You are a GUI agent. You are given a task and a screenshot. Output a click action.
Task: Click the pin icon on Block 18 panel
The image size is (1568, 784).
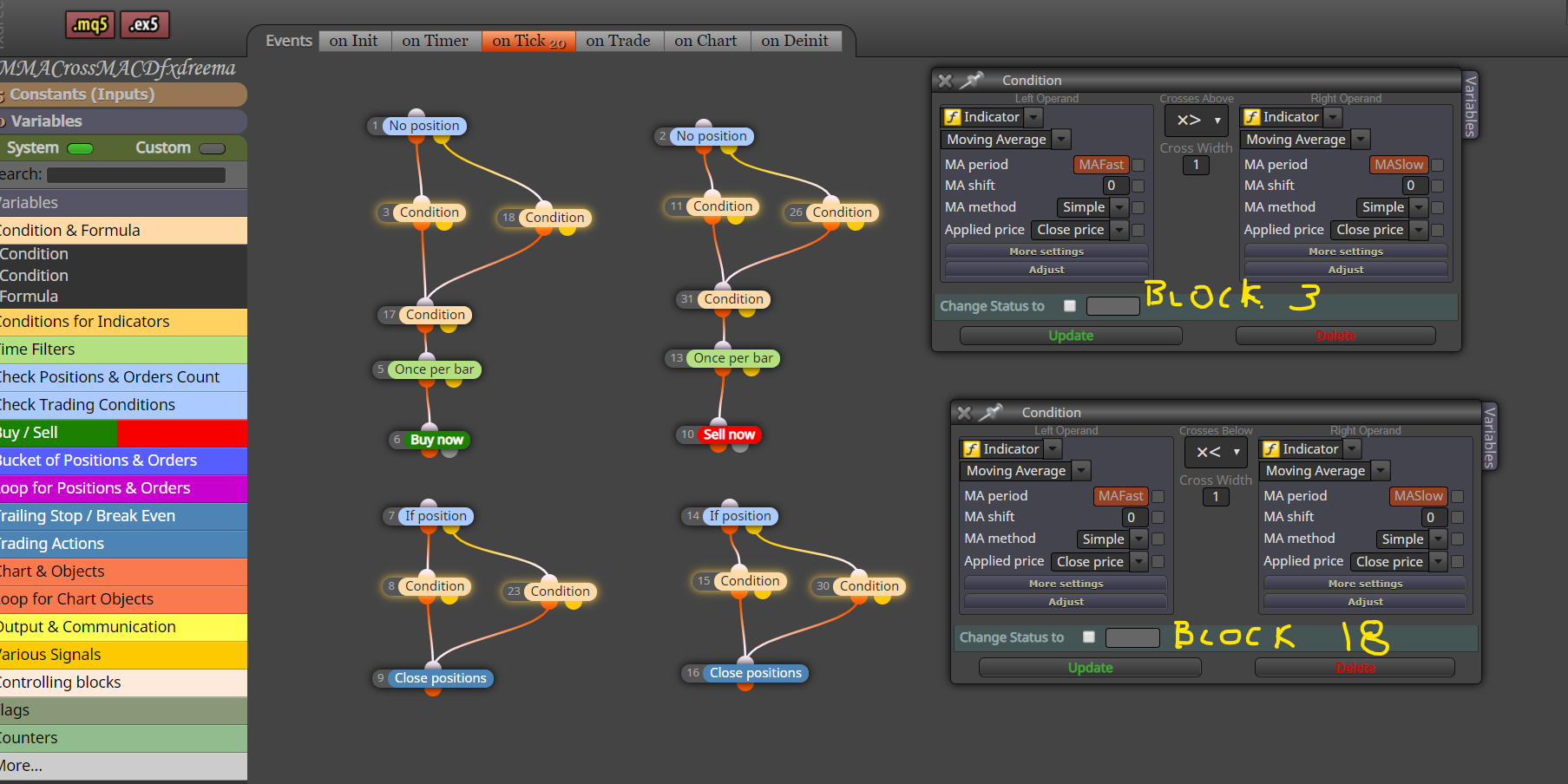pyautogui.click(x=991, y=412)
